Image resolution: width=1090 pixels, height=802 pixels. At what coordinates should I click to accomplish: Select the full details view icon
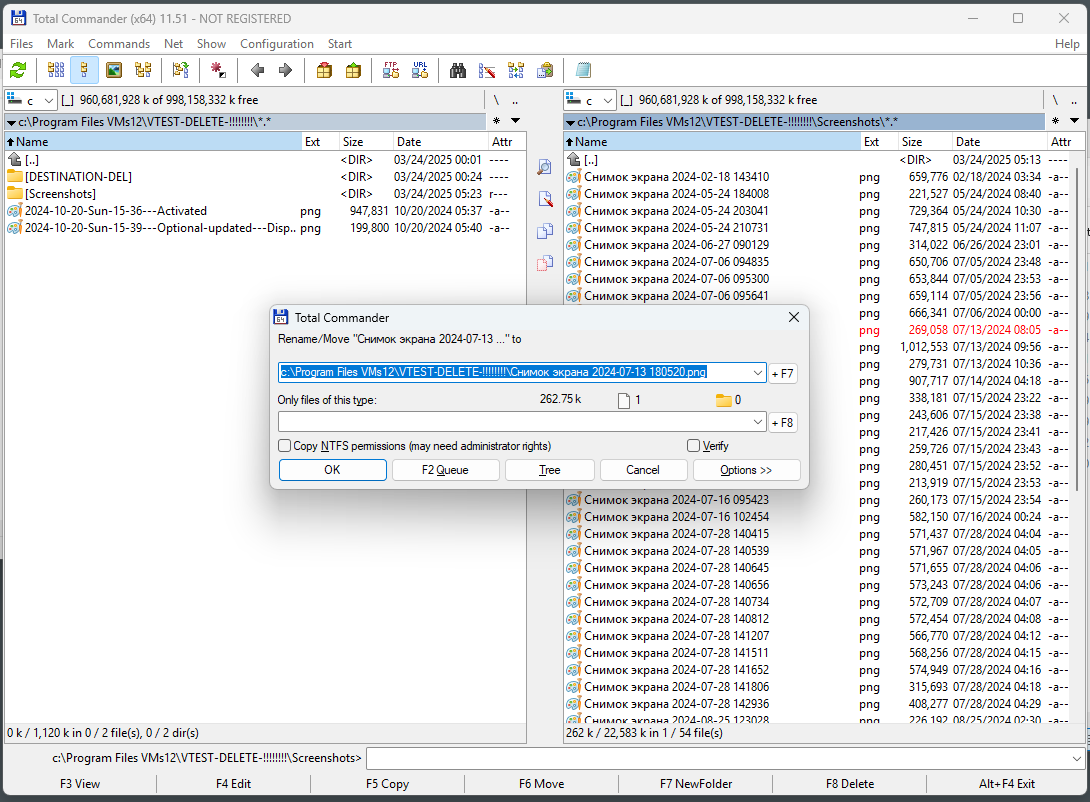pyautogui.click(x=84, y=70)
